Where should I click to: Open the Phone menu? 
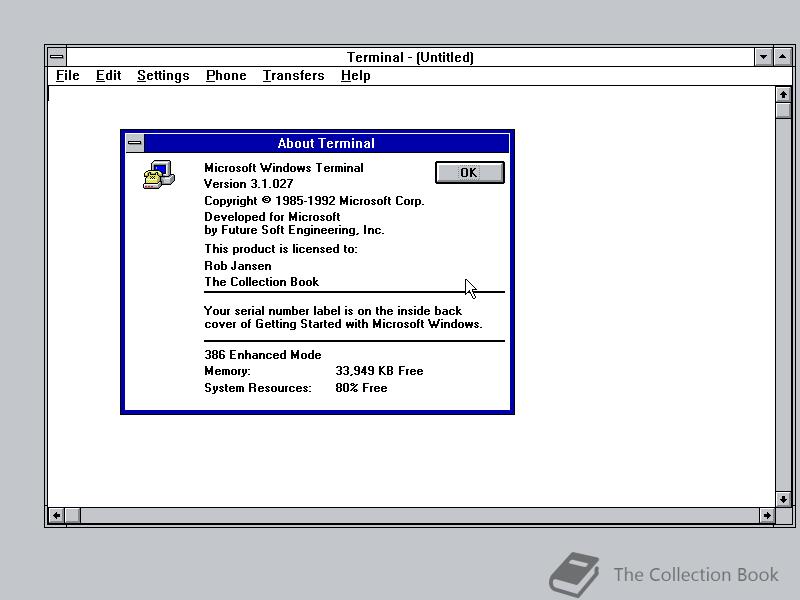(x=226, y=76)
